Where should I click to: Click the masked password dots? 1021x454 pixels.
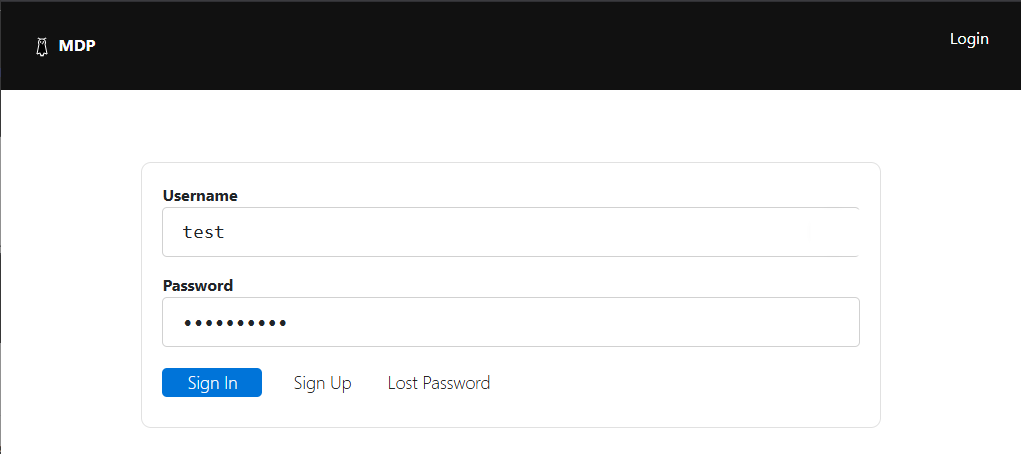[x=235, y=323]
